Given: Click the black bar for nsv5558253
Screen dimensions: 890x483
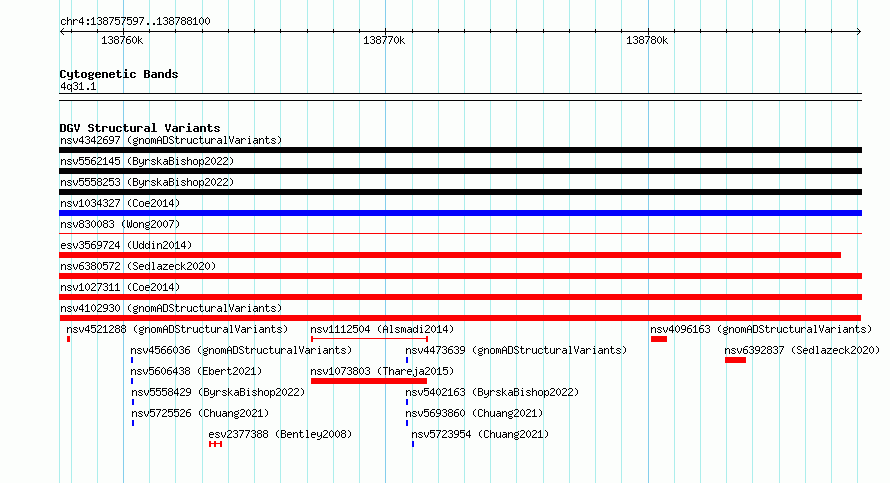Looking at the screenshot, I should [460, 192].
